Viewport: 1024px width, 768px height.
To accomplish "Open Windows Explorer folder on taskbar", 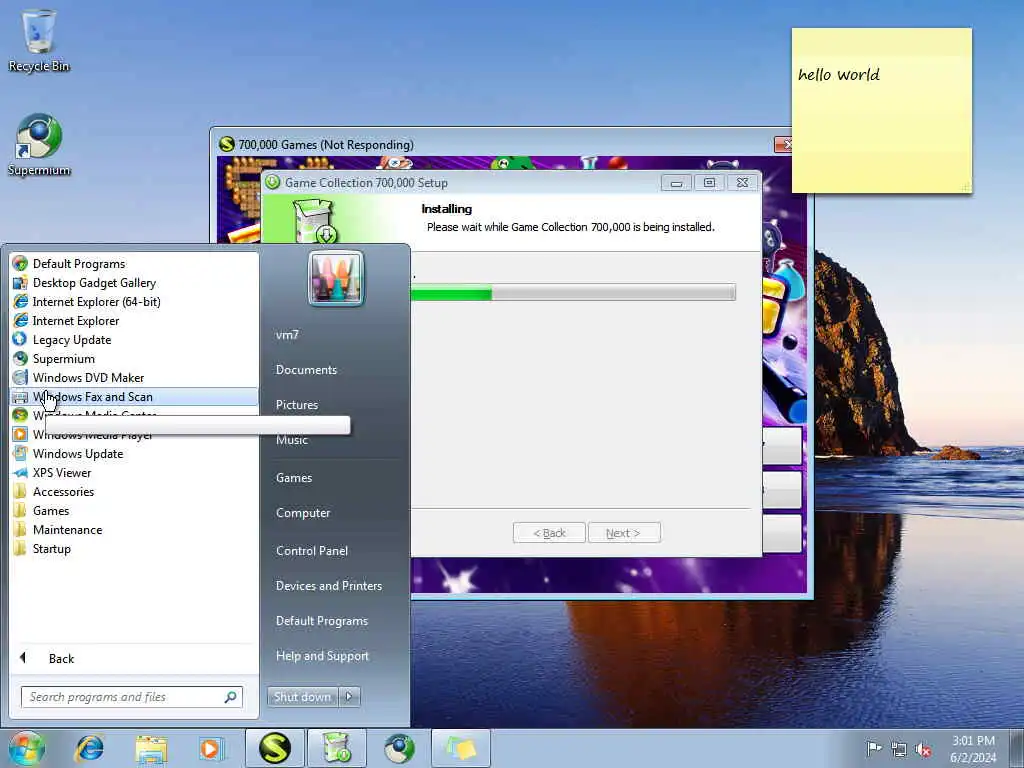I will point(152,748).
